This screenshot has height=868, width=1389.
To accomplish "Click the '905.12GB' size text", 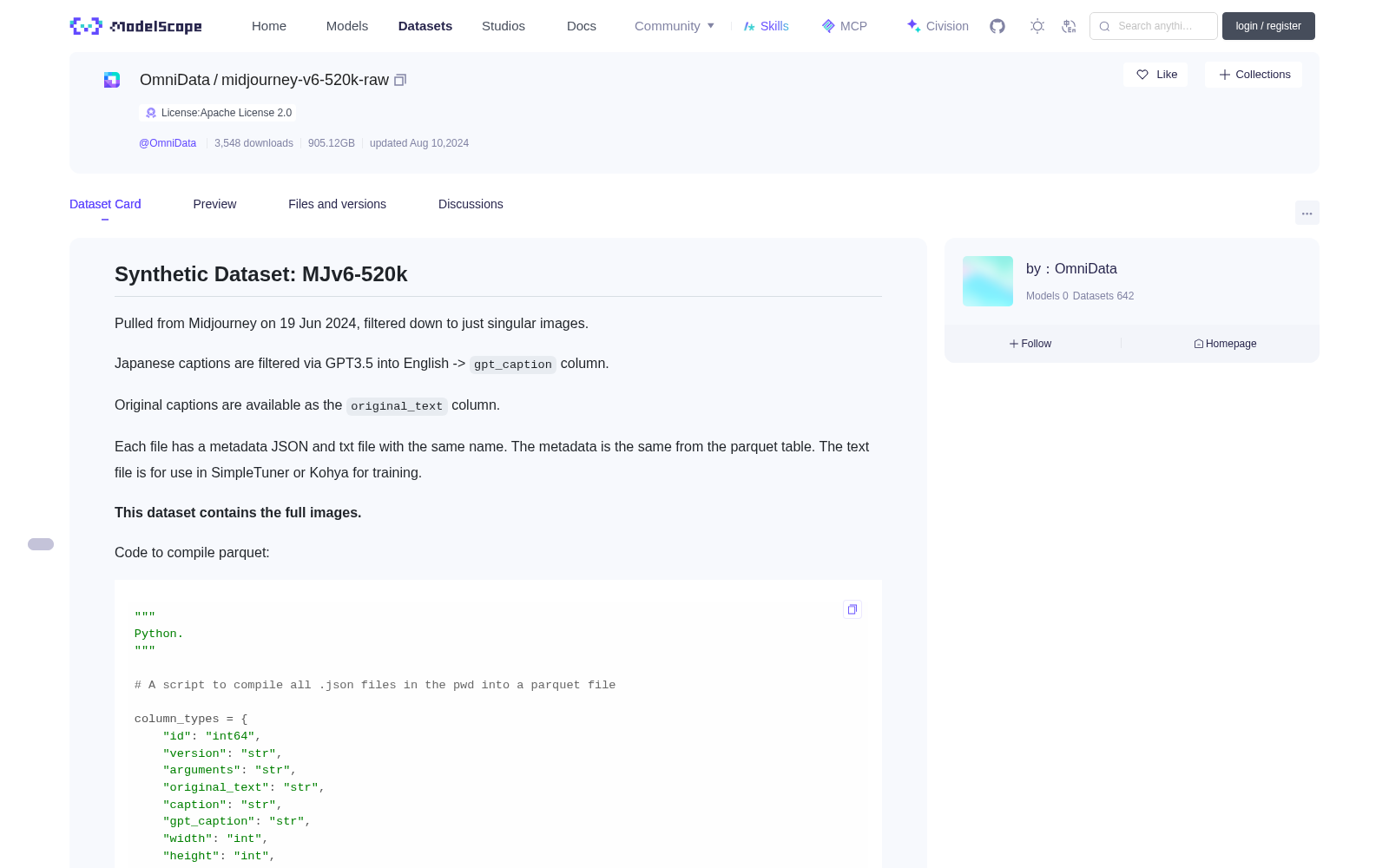I will pos(332,143).
